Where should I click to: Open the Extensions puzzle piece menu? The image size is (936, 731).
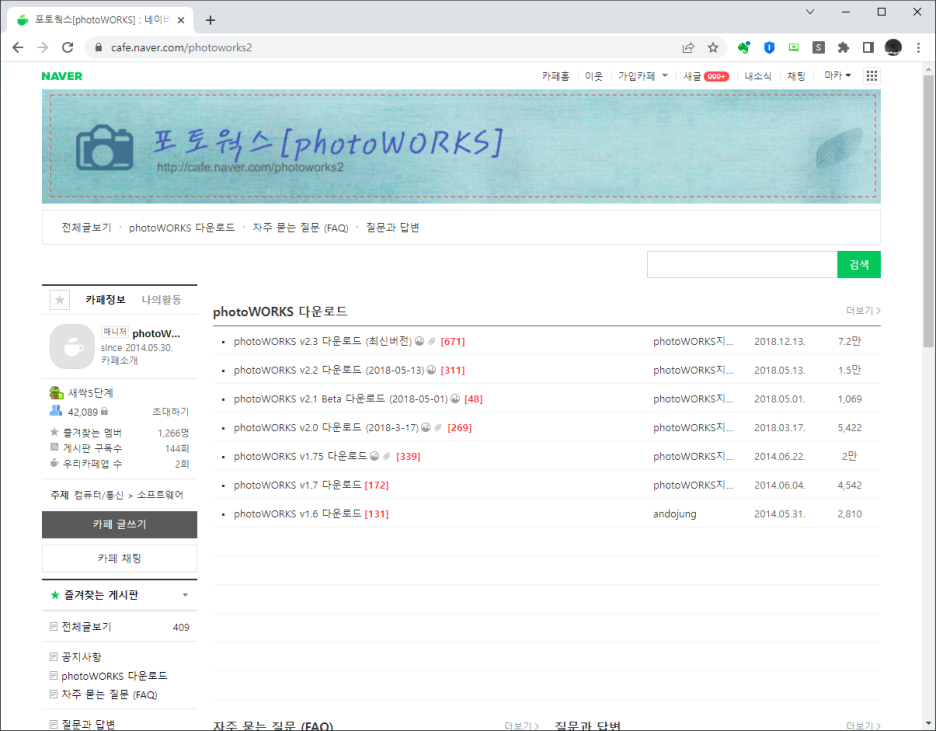click(843, 48)
